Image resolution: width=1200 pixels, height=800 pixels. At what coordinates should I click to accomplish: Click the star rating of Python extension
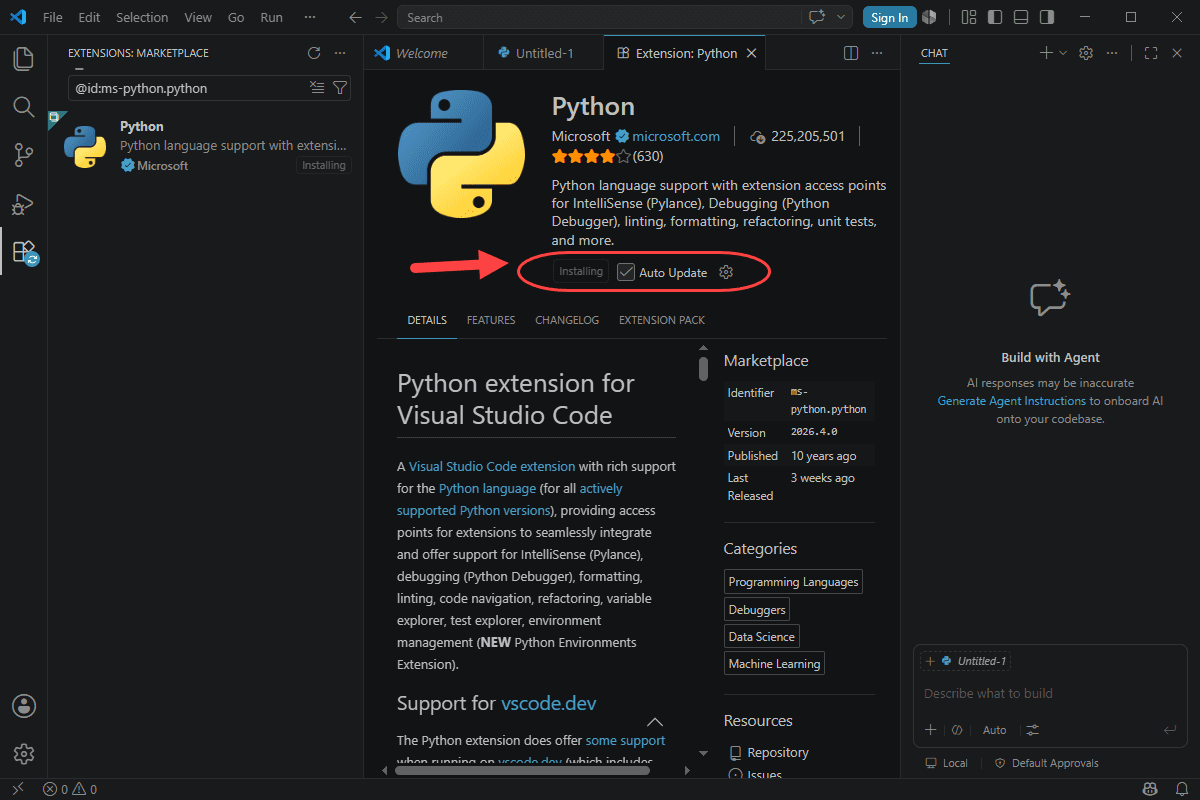tap(591, 156)
